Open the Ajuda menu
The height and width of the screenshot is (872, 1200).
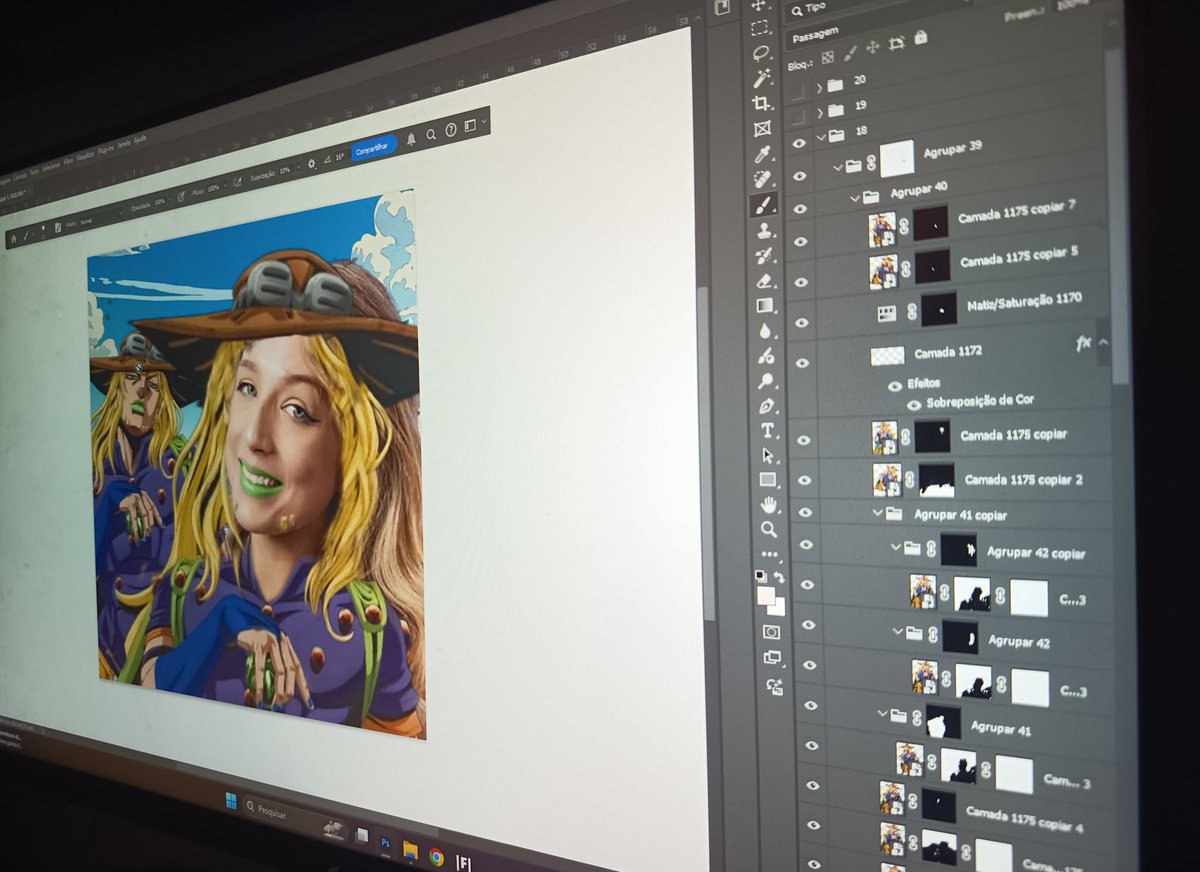[141, 141]
